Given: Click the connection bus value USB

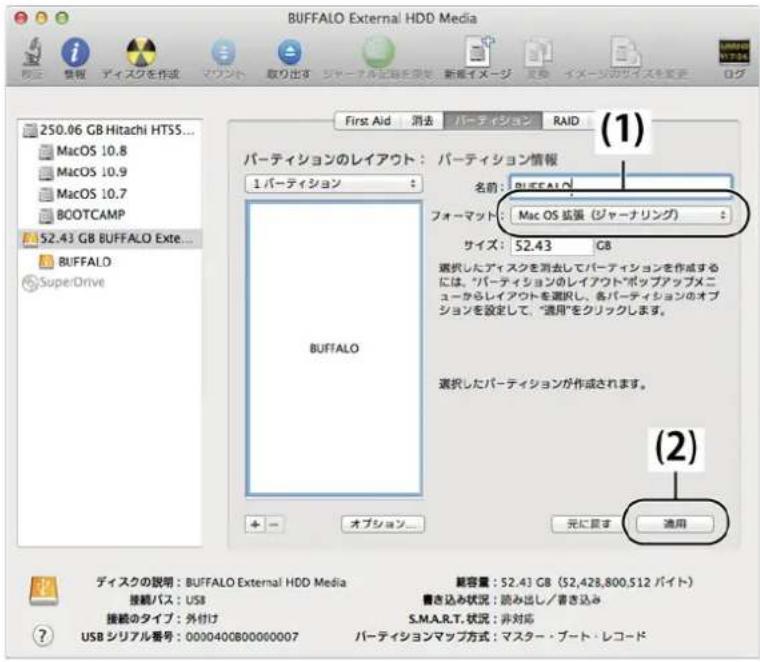Looking at the screenshot, I should (x=195, y=600).
